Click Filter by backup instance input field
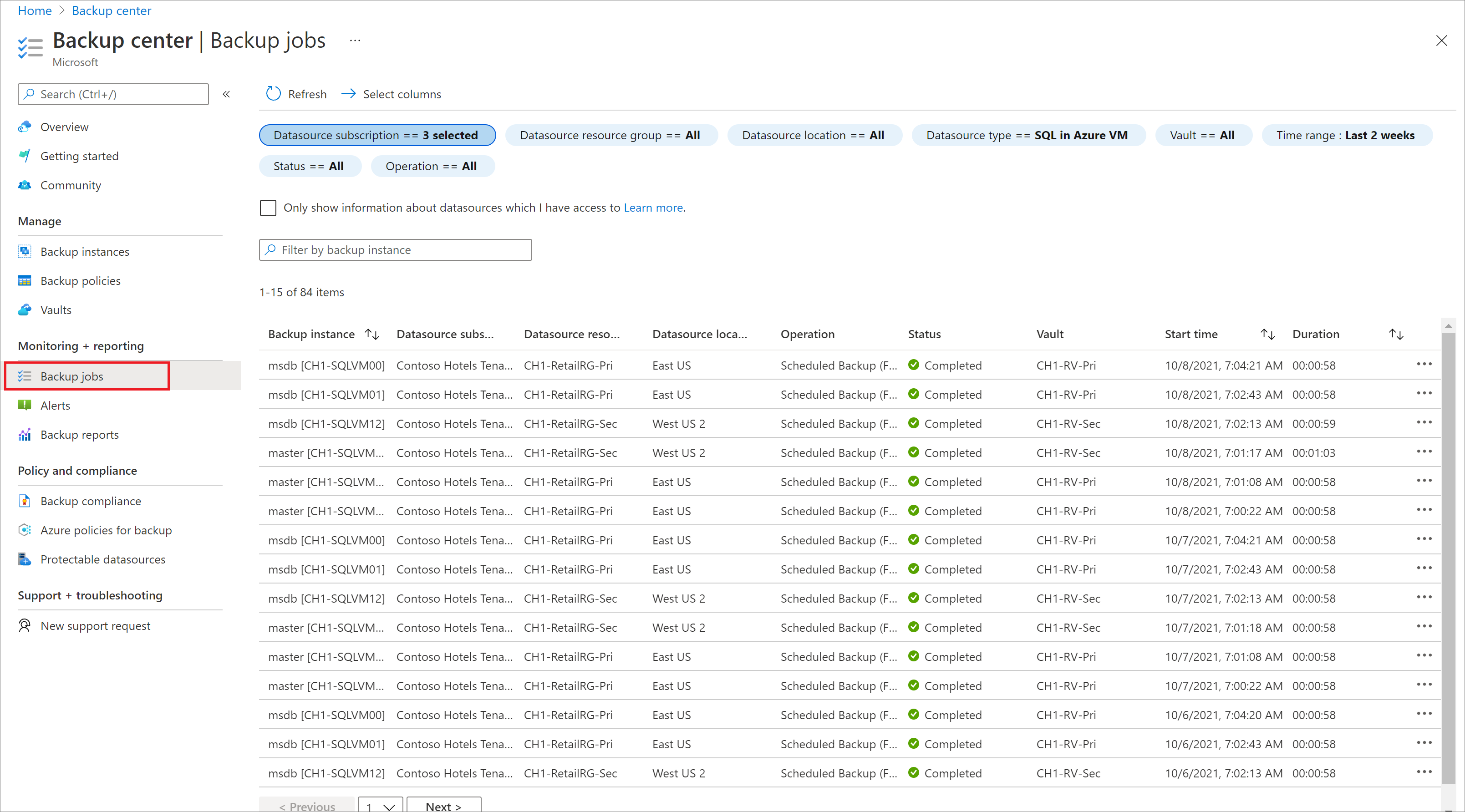This screenshot has width=1465, height=812. (x=395, y=249)
